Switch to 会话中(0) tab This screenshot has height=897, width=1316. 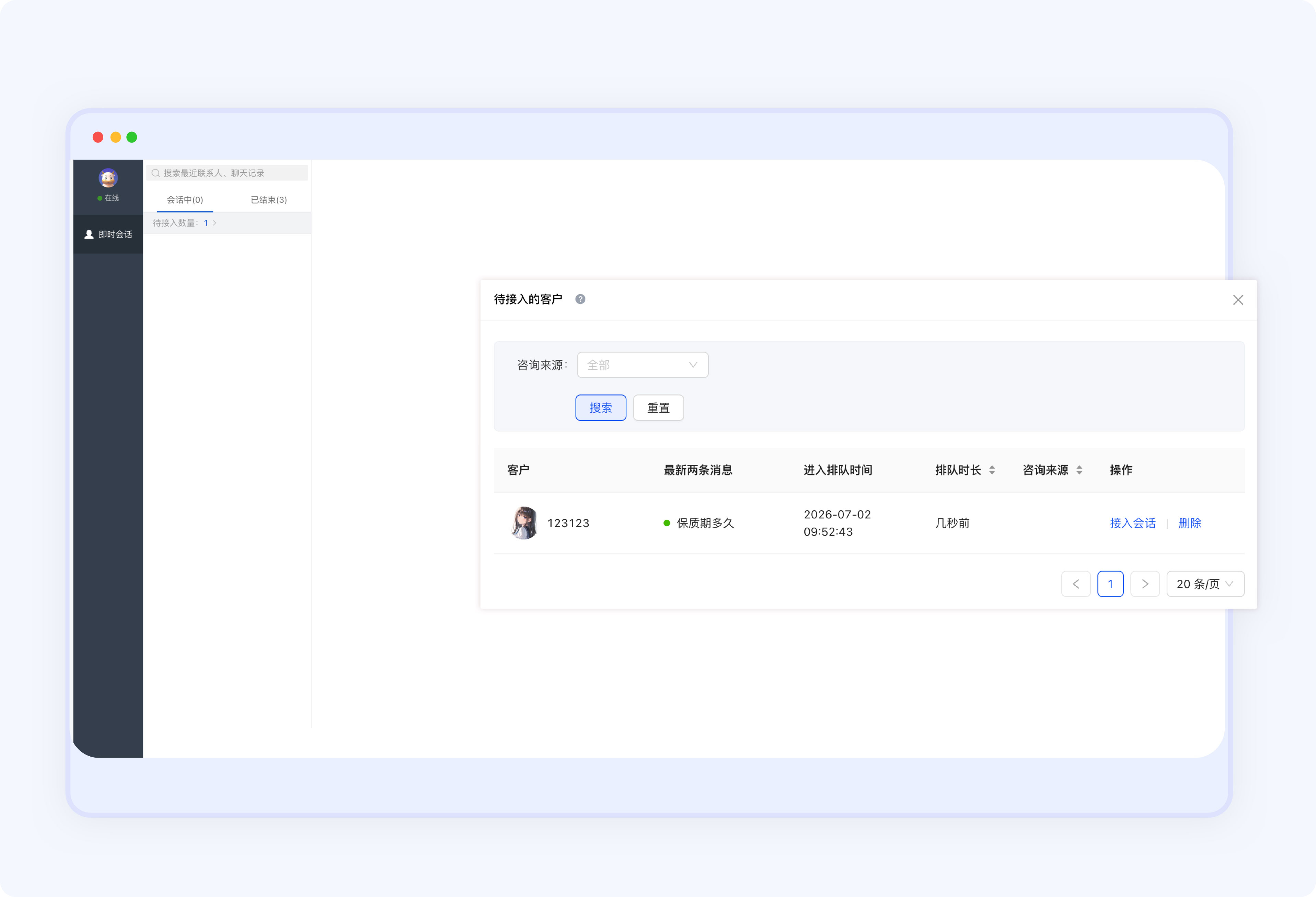pos(185,200)
